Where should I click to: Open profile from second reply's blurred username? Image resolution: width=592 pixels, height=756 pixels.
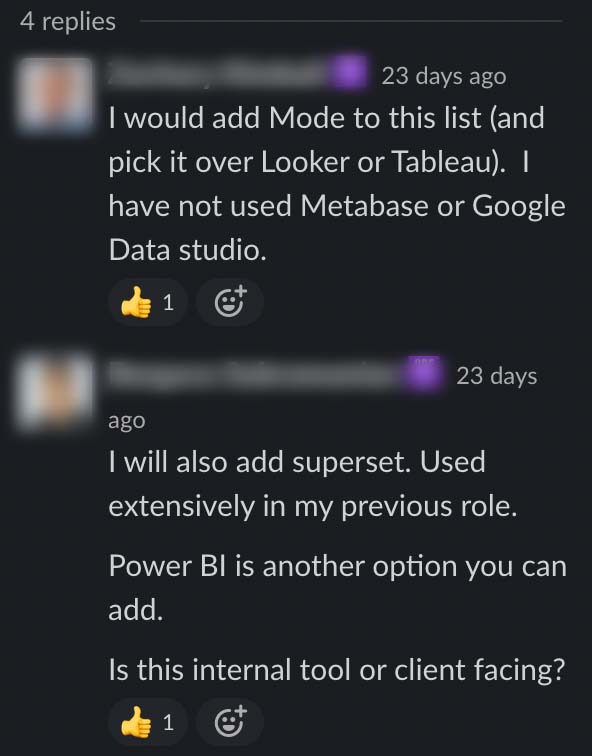256,374
